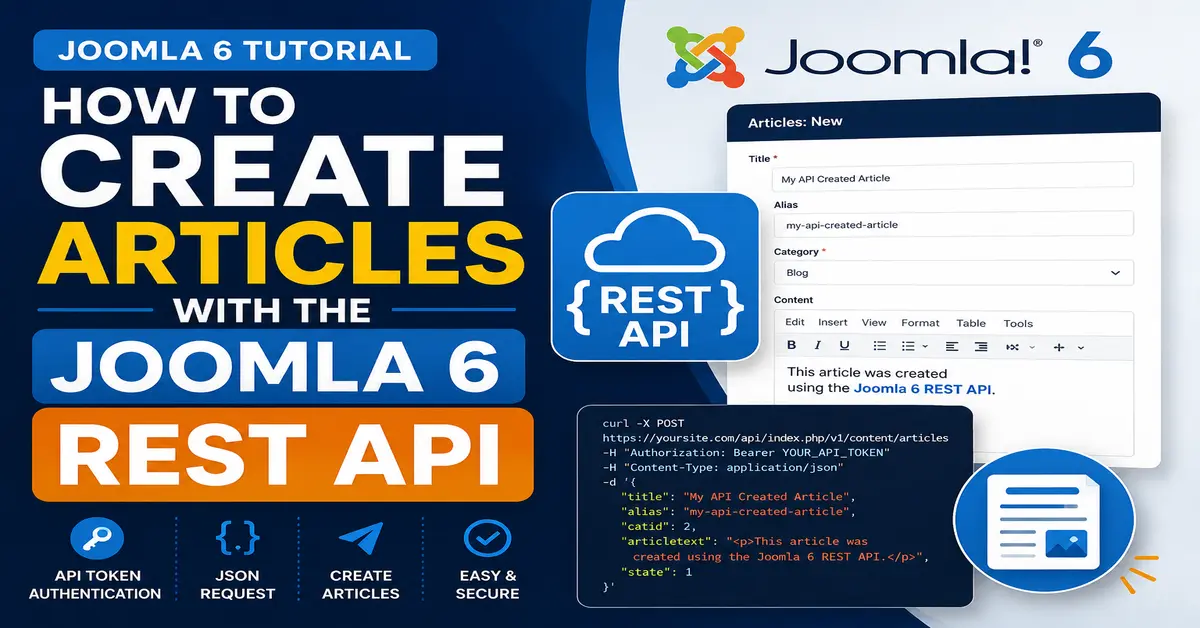Click the Joomla logo emblem
The width and height of the screenshot is (1200, 628).
(x=707, y=59)
